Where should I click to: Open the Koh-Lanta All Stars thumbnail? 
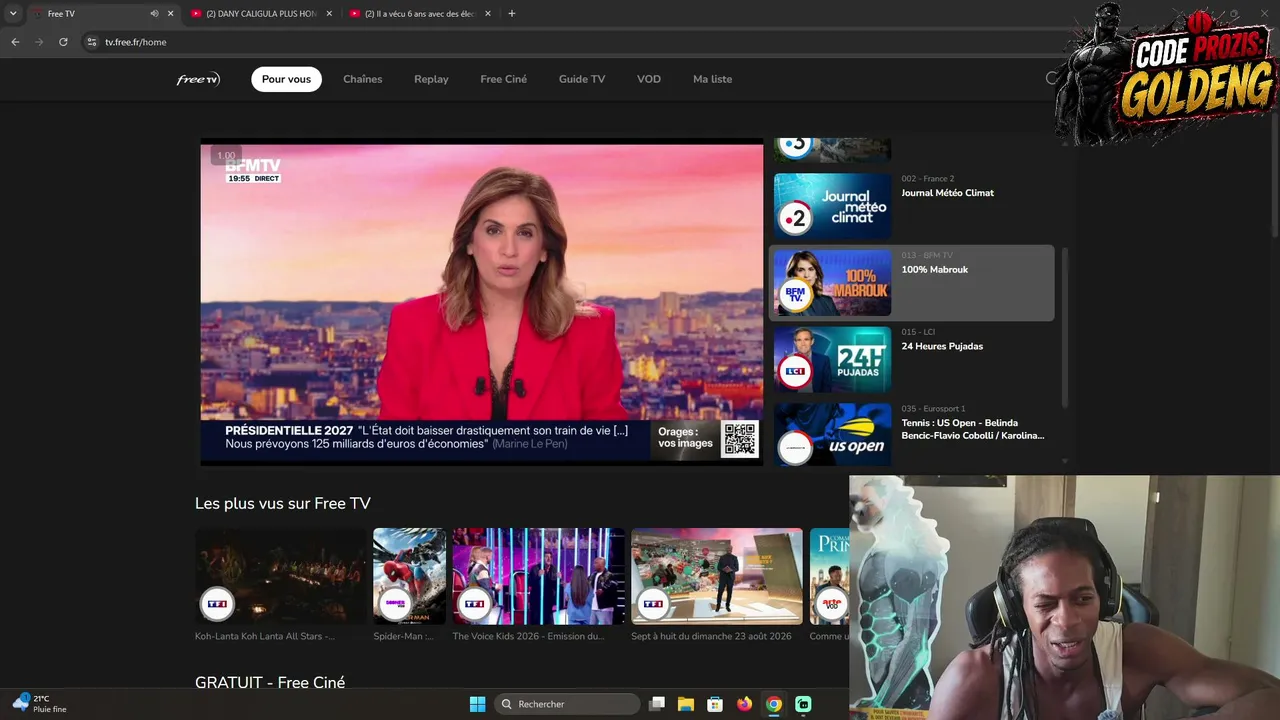tap(281, 576)
